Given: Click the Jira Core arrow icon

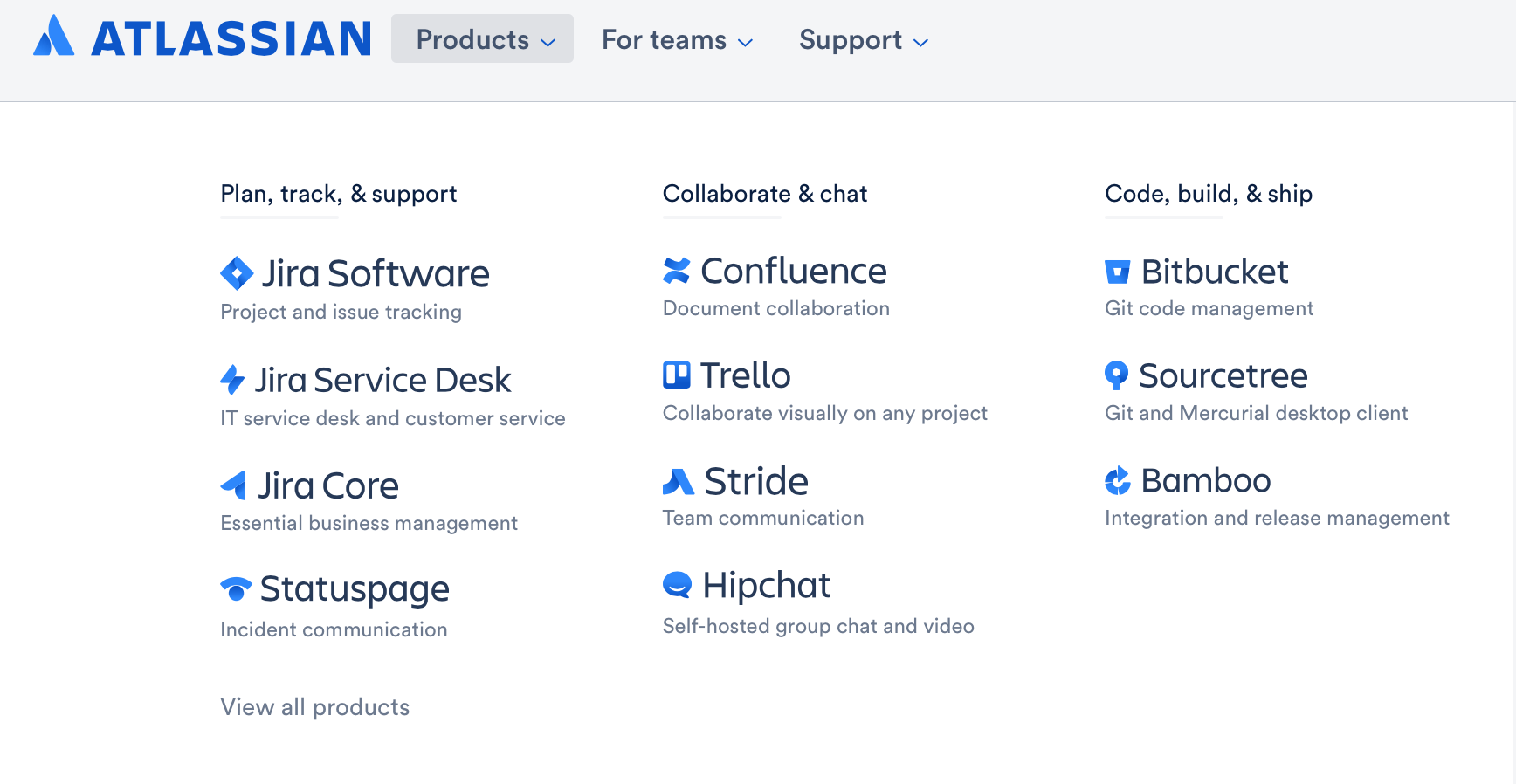Looking at the screenshot, I should click(x=233, y=485).
